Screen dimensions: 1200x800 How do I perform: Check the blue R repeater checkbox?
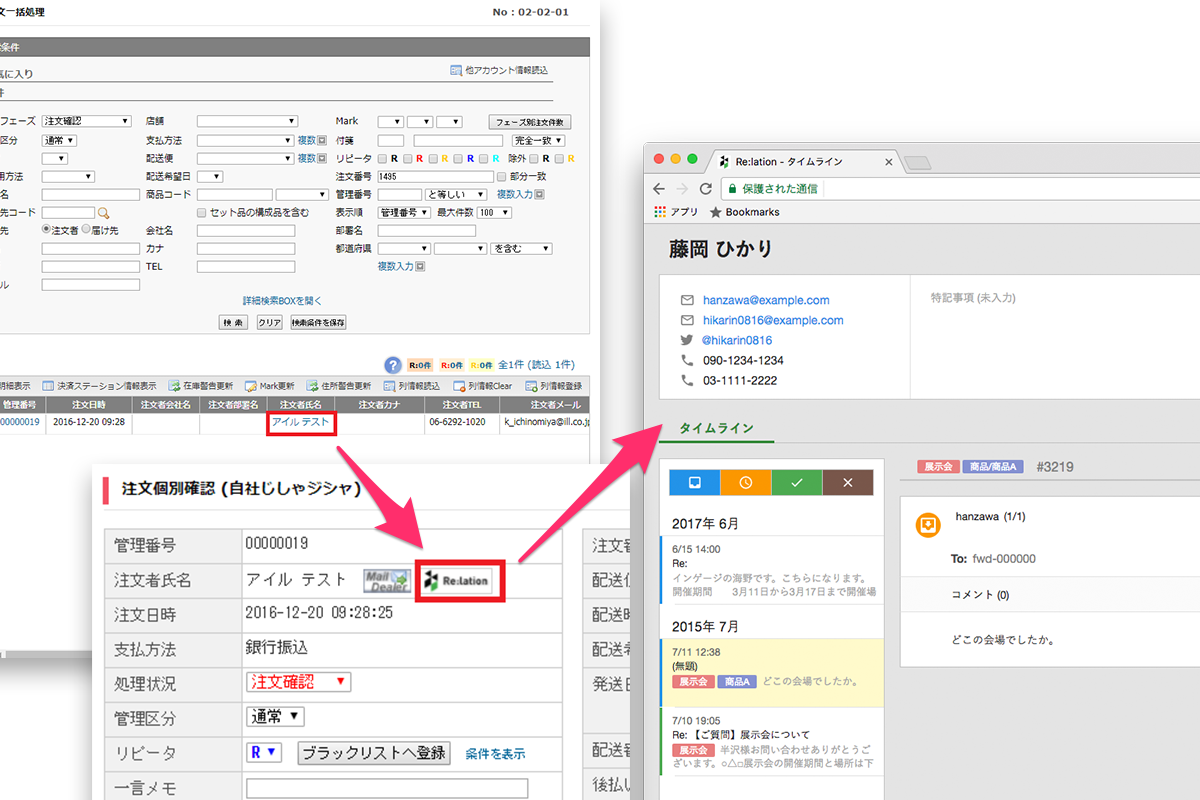pyautogui.click(x=458, y=158)
